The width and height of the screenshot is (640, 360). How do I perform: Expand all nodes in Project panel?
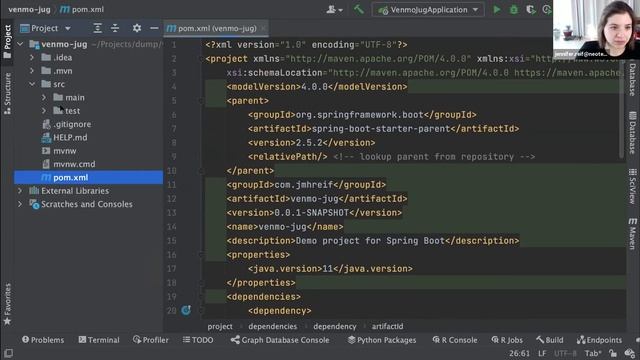97,28
